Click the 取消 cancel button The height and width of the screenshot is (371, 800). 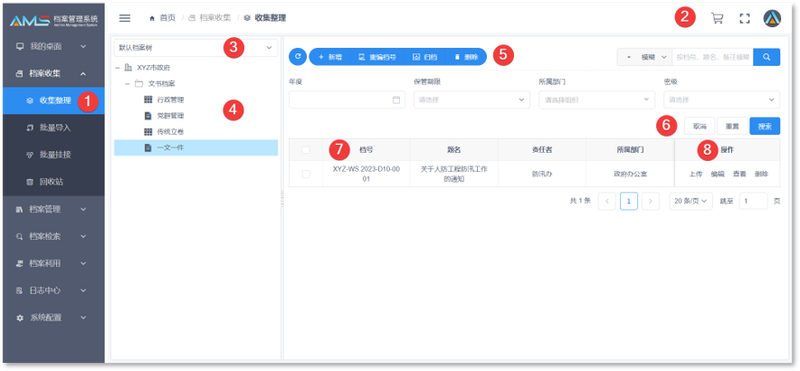(x=699, y=126)
